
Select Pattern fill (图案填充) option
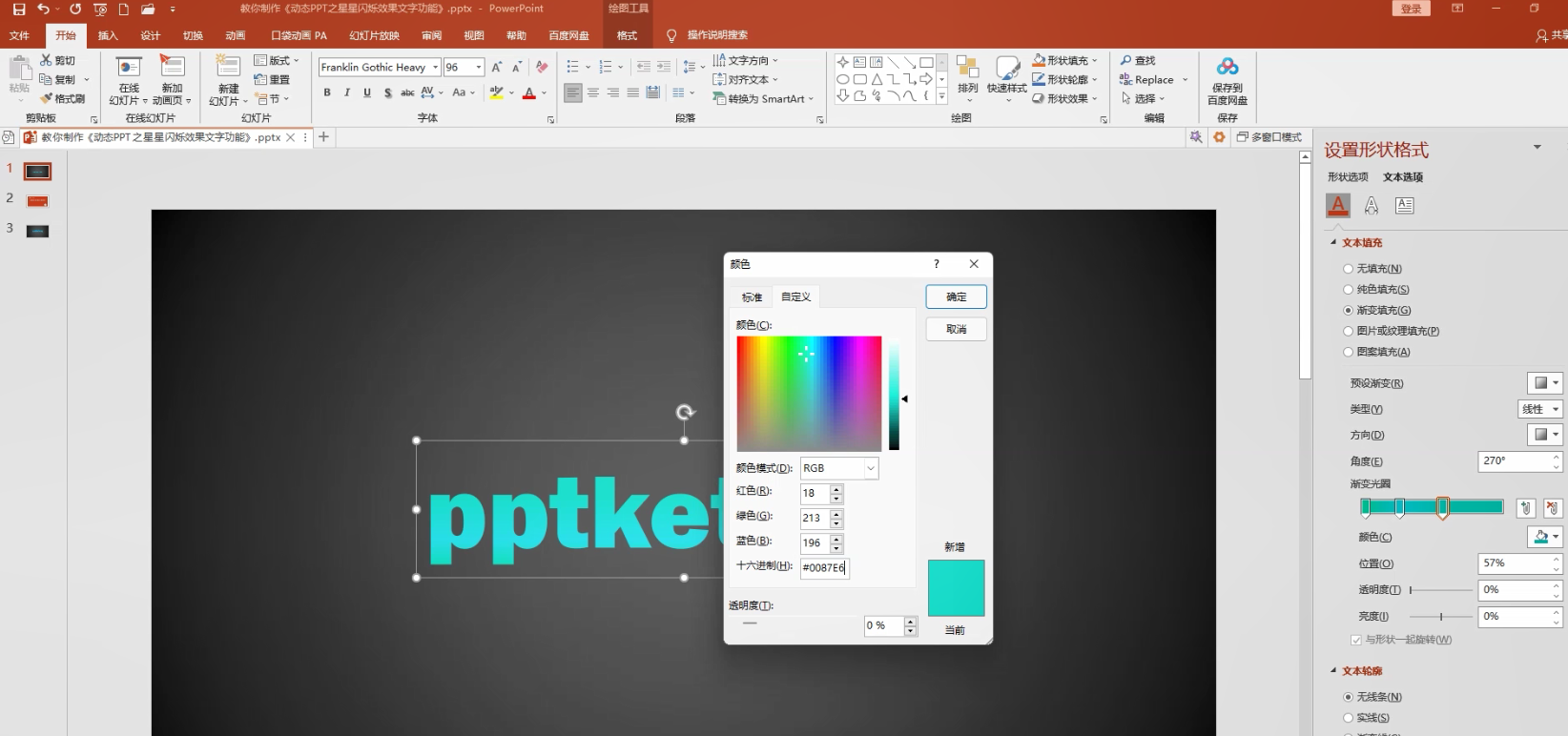1349,352
